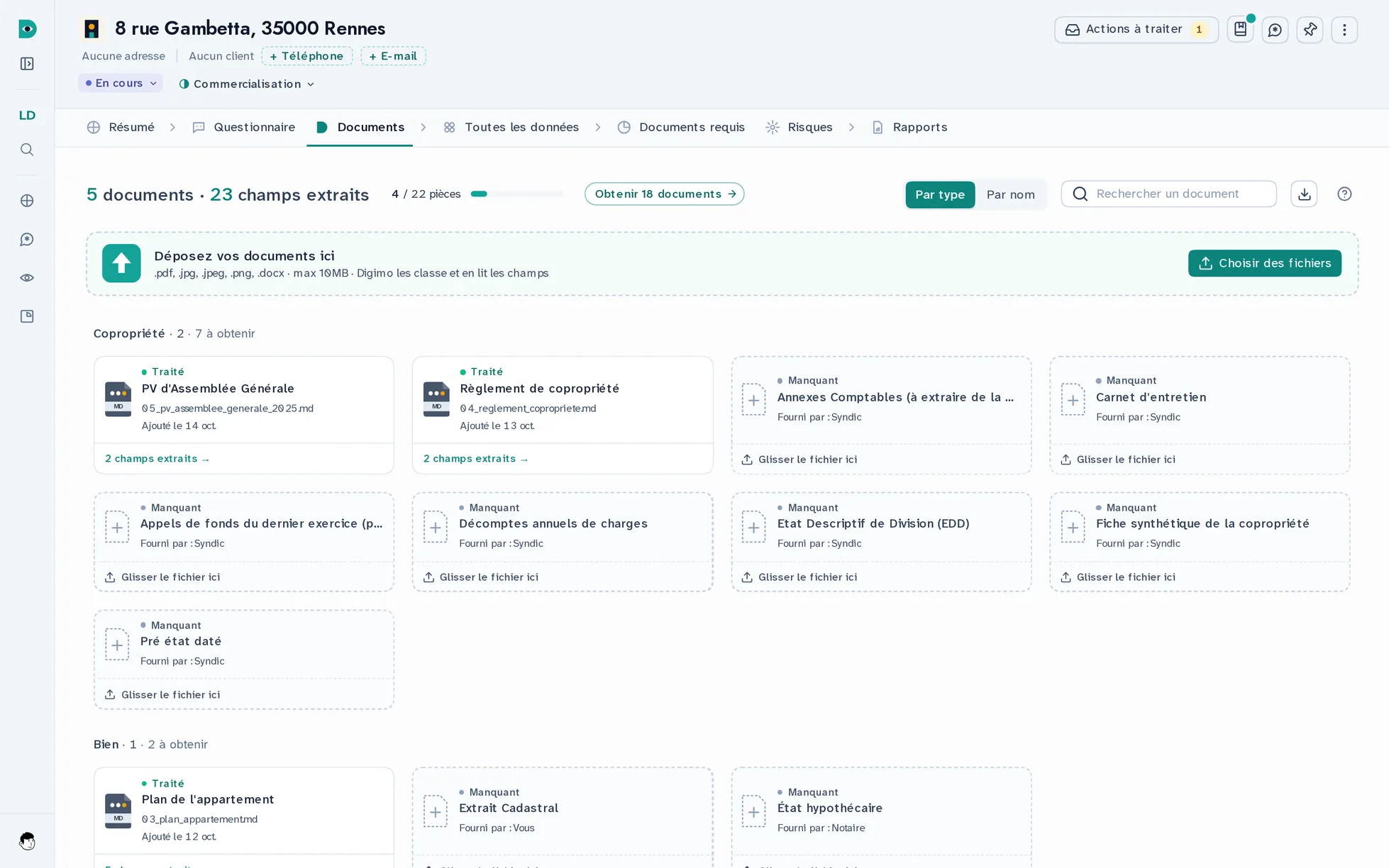Click the Digimo logo in sidebar
This screenshot has width=1389, height=868.
pos(27,29)
